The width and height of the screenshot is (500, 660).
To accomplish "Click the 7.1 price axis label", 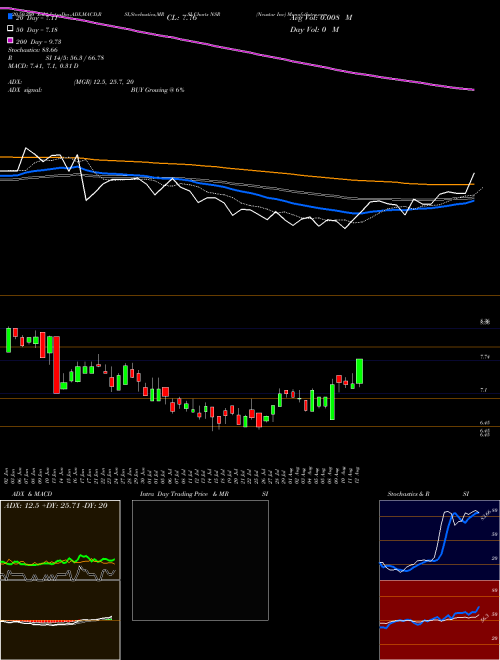I will [x=484, y=390].
